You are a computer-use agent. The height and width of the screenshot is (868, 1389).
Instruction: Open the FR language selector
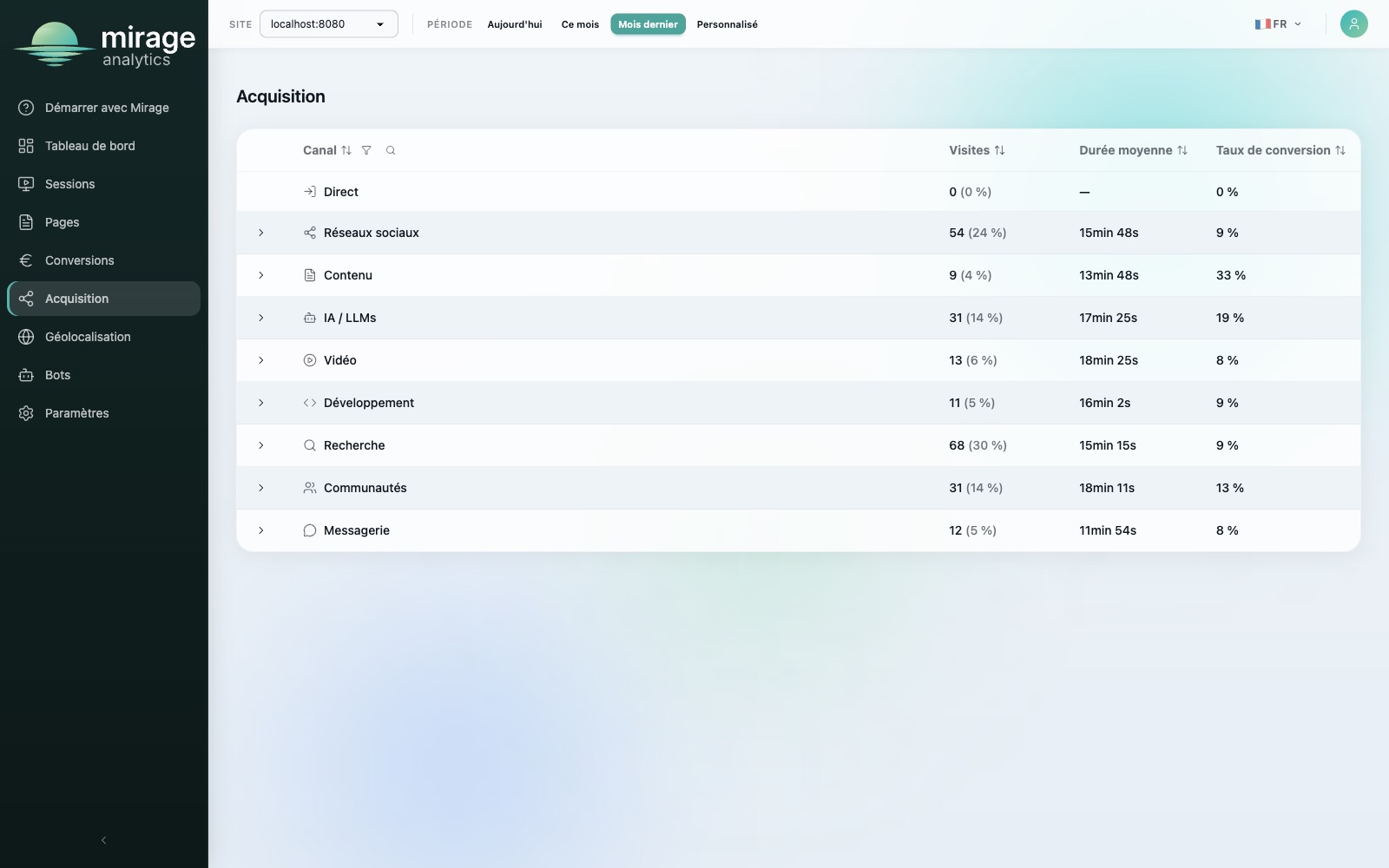1278,24
